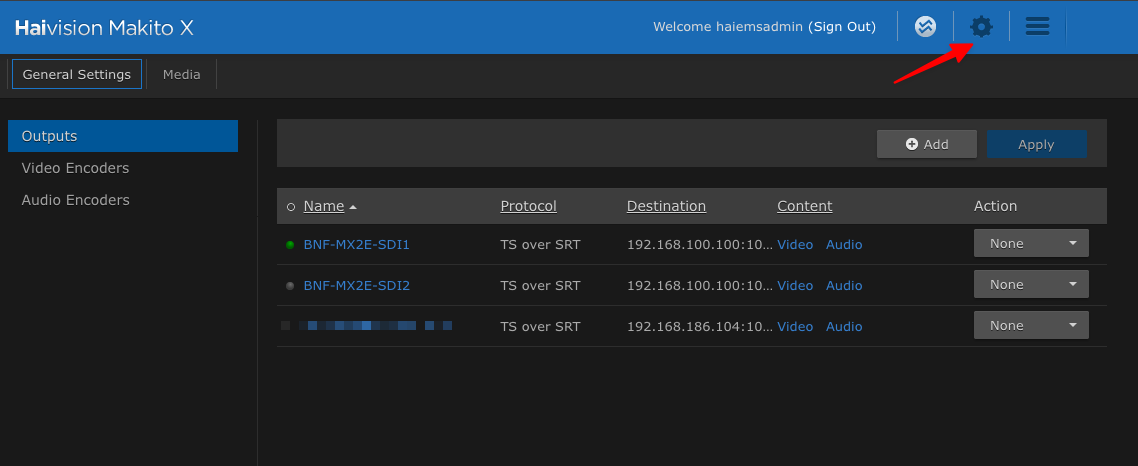Open the BNF-MX2E-SDI1 output
Image resolution: width=1138 pixels, height=466 pixels.
[x=356, y=245]
